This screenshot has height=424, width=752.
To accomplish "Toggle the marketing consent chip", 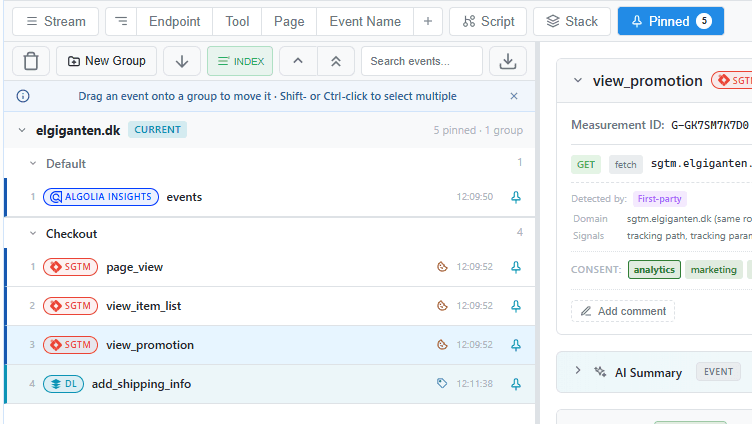I will click(714, 270).
